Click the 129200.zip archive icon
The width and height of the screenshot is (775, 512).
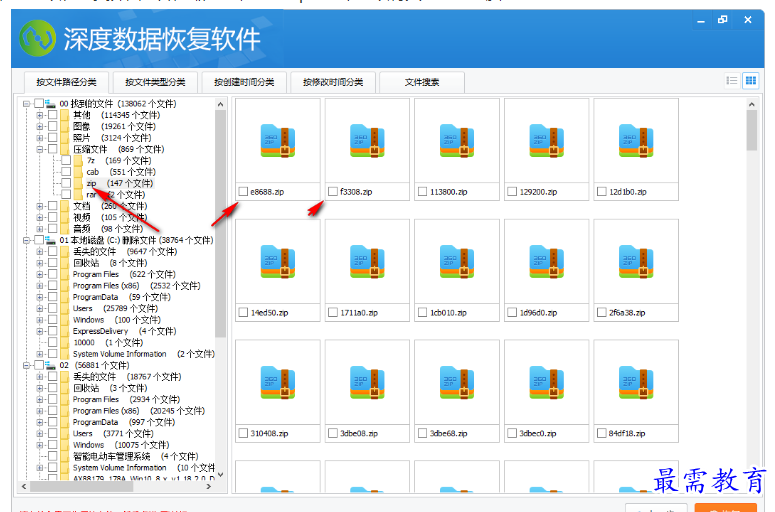[x=547, y=141]
